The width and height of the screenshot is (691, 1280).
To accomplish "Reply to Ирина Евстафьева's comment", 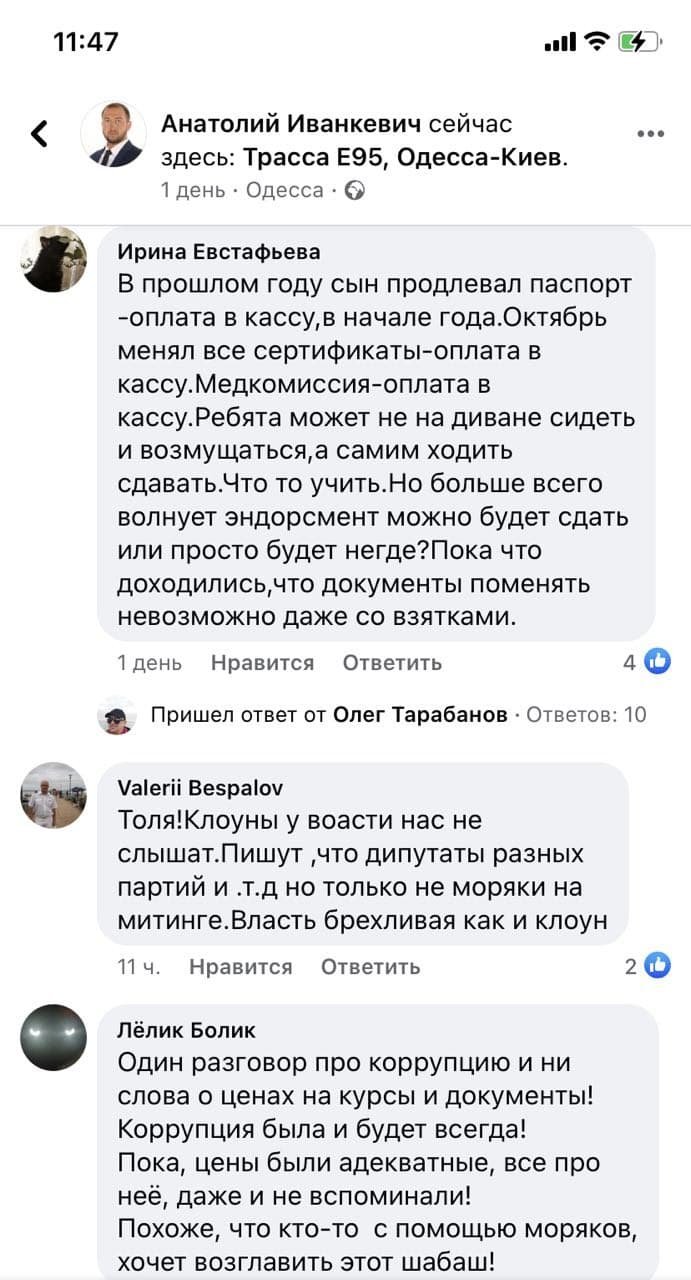I will [x=392, y=663].
